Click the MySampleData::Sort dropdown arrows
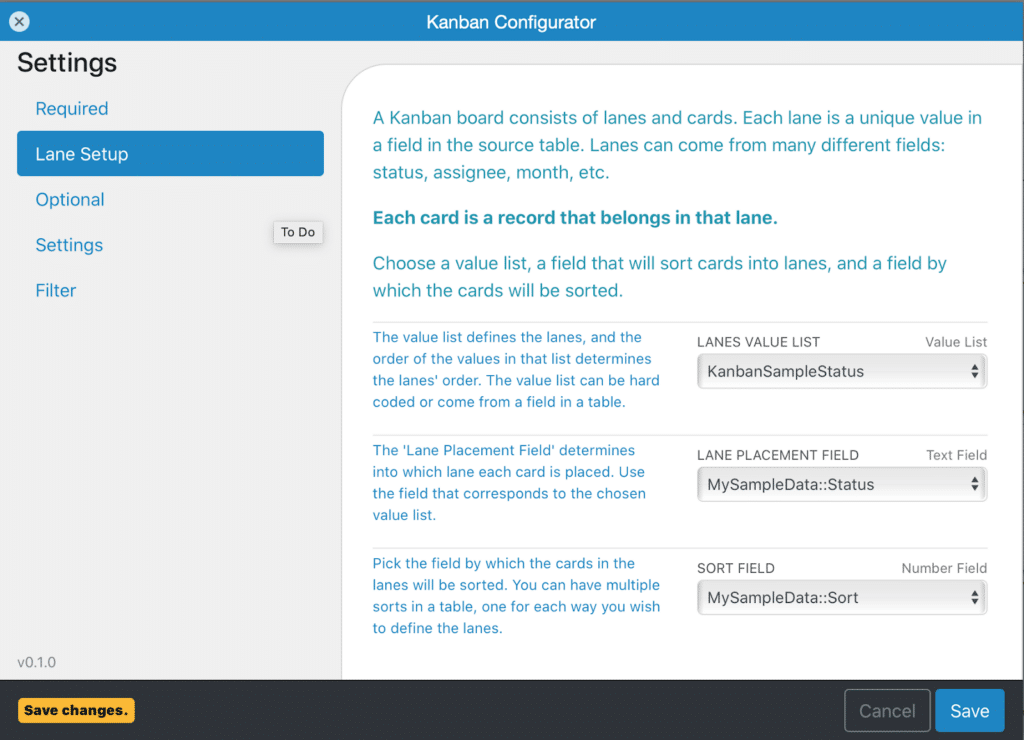The height and width of the screenshot is (740, 1024). [974, 597]
